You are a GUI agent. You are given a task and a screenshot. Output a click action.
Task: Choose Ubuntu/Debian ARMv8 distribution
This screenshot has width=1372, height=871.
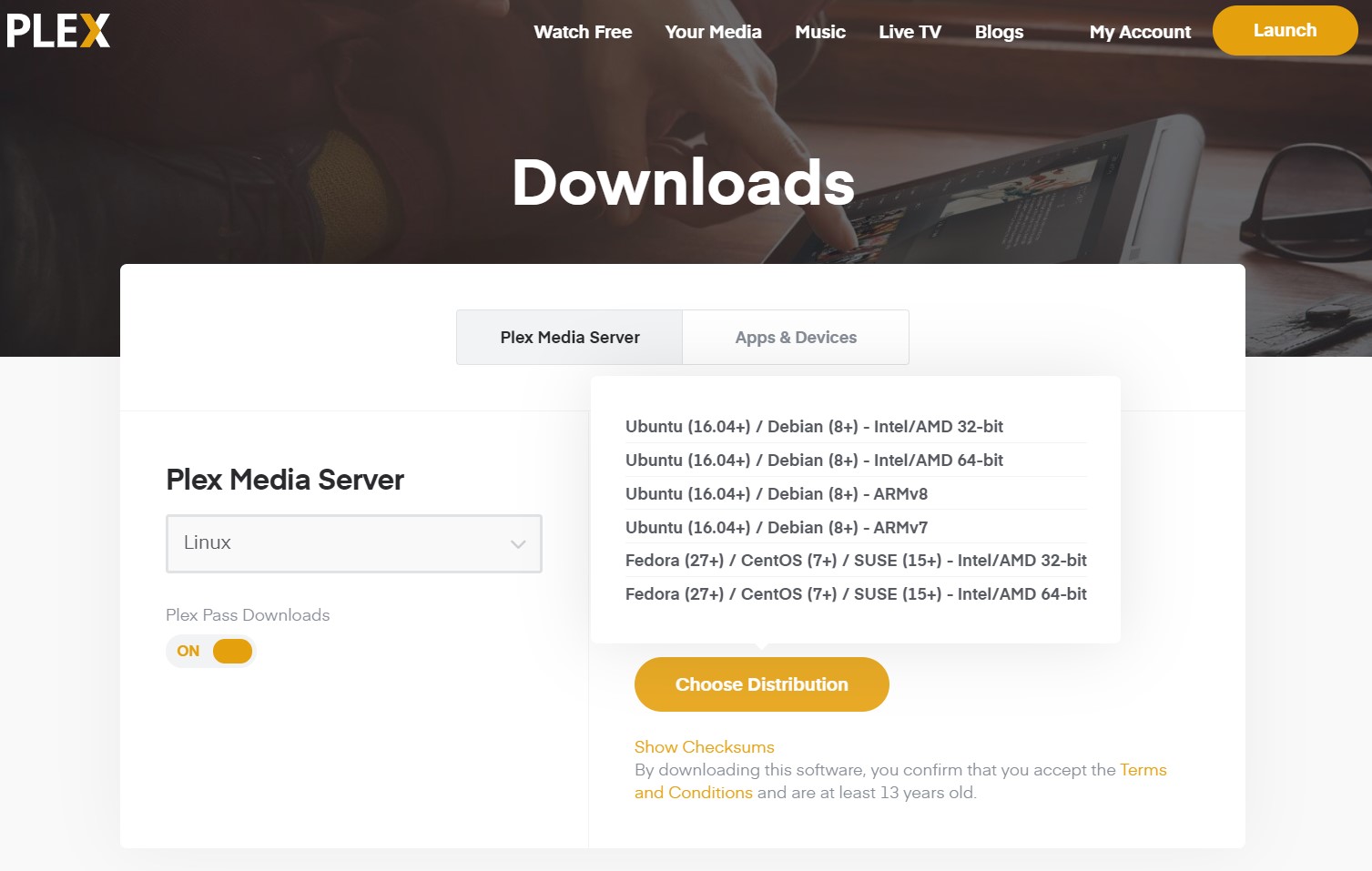pos(856,493)
